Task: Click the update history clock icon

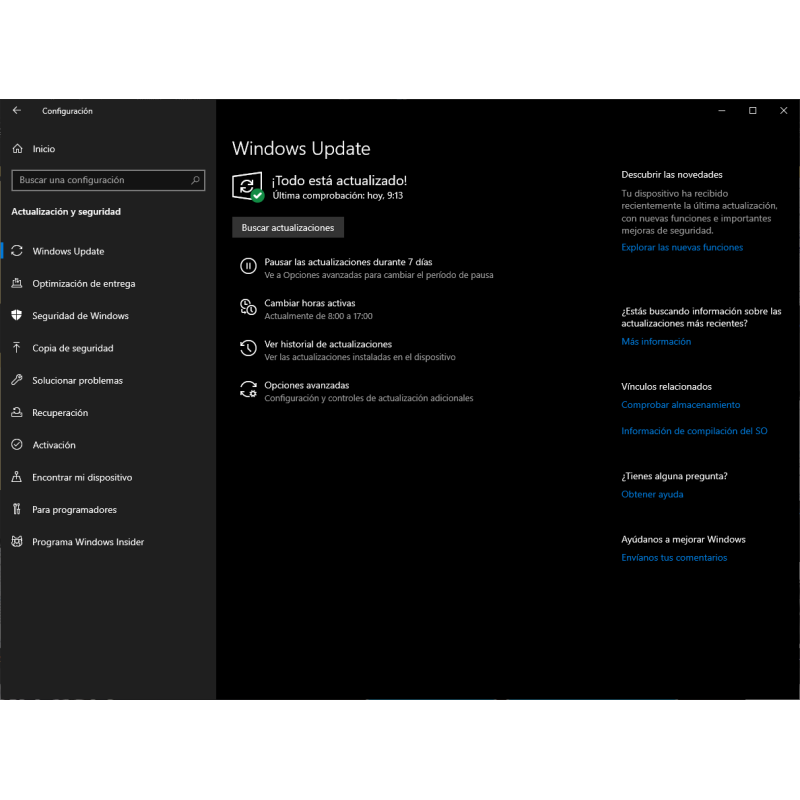Action: click(x=248, y=348)
